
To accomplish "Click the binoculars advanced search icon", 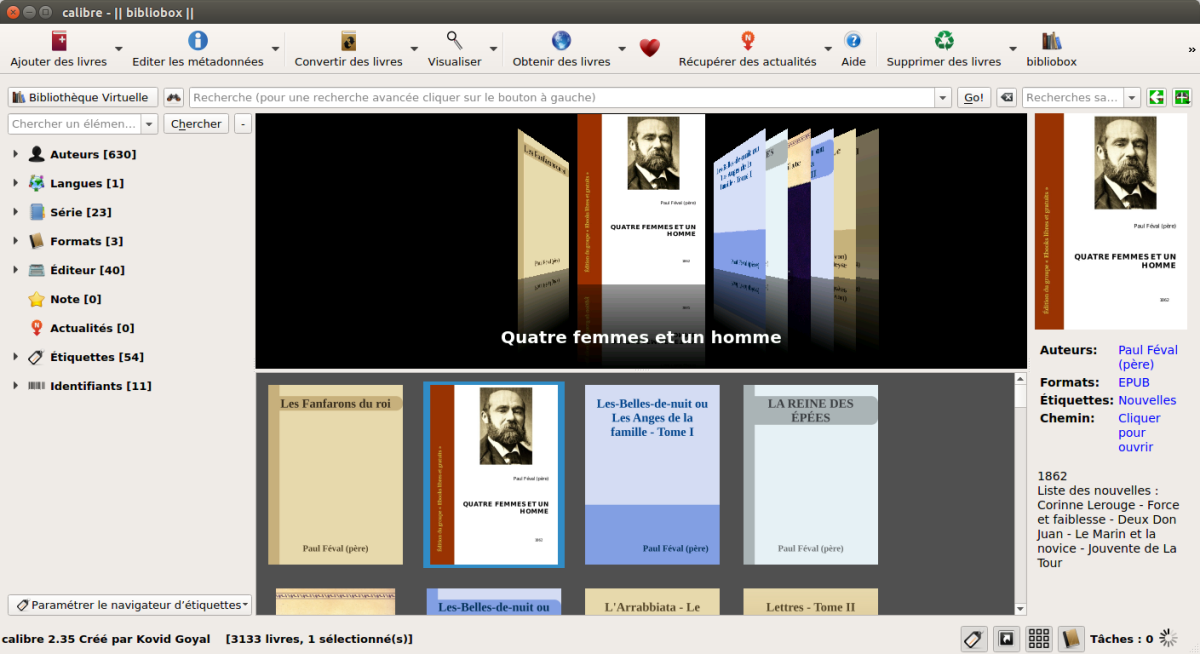I will [174, 97].
